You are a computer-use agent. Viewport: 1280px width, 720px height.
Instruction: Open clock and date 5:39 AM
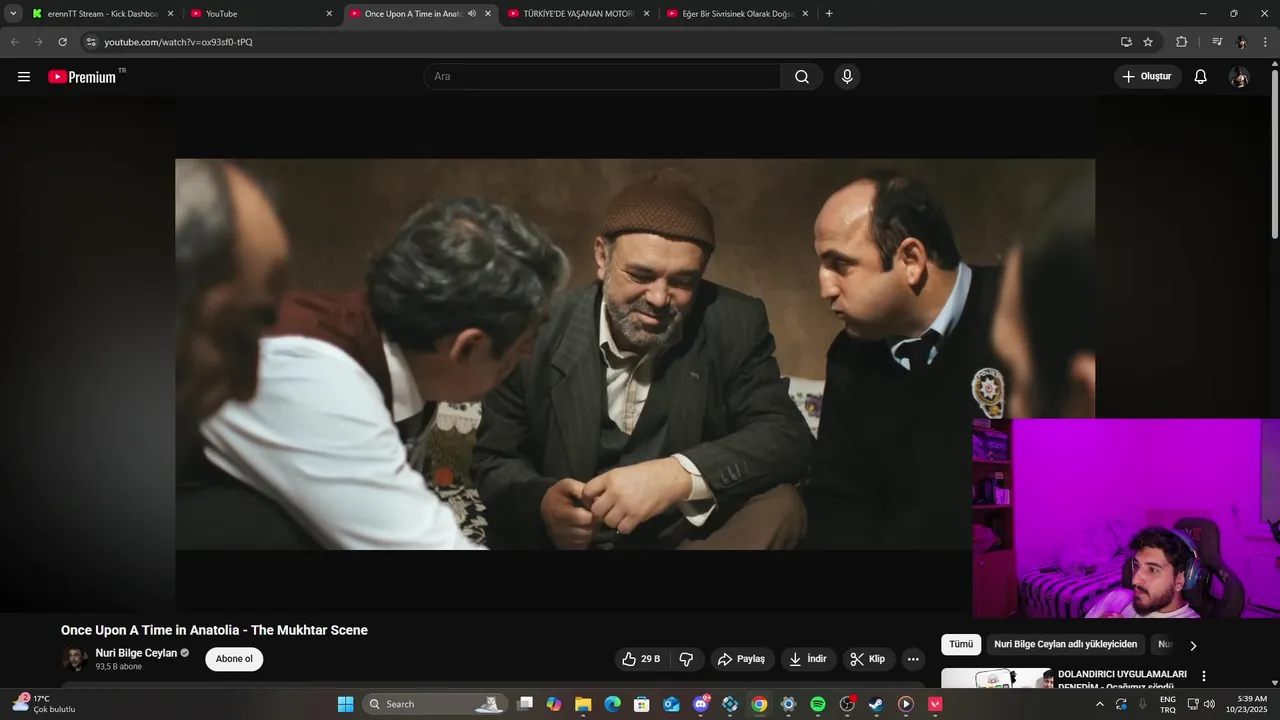[x=1252, y=704]
